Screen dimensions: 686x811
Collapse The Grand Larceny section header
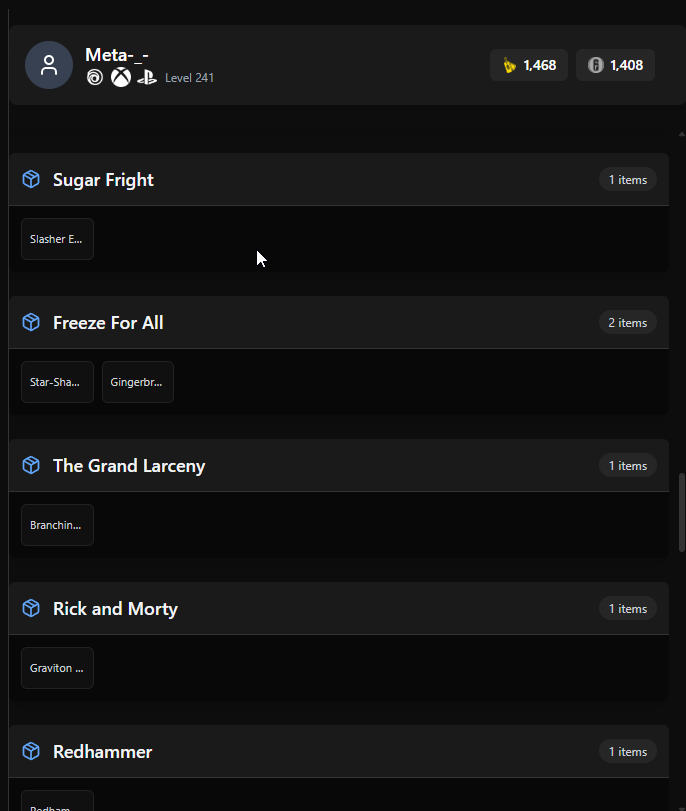[339, 465]
